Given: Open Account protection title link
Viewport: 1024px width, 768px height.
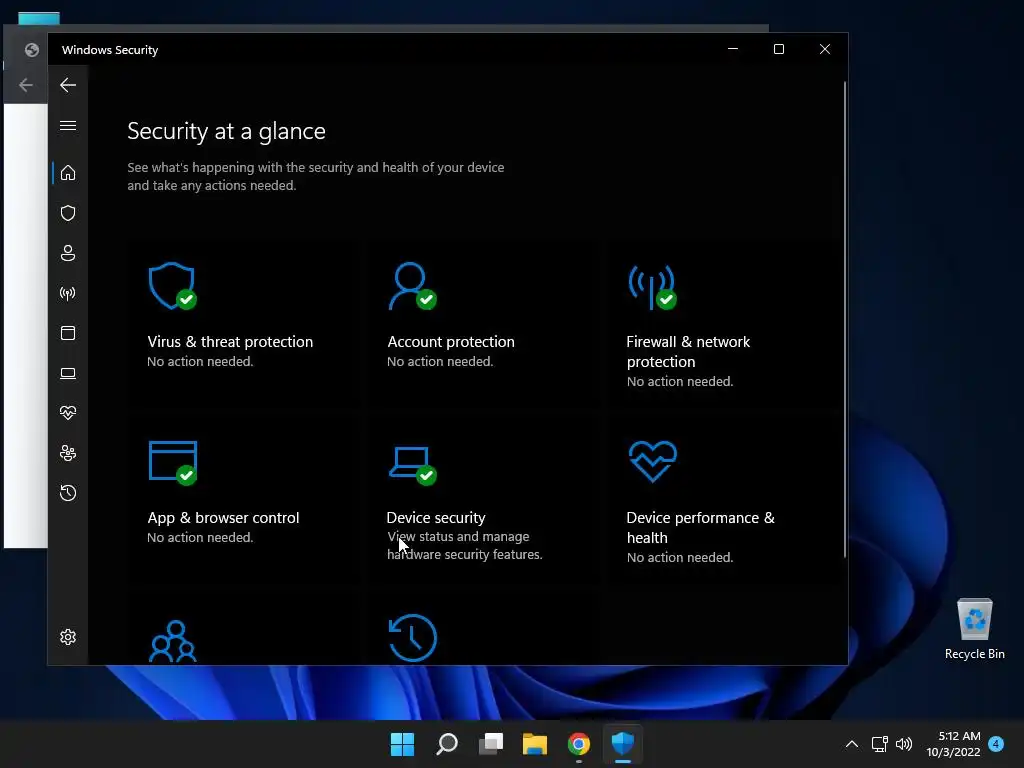Looking at the screenshot, I should click(x=451, y=342).
